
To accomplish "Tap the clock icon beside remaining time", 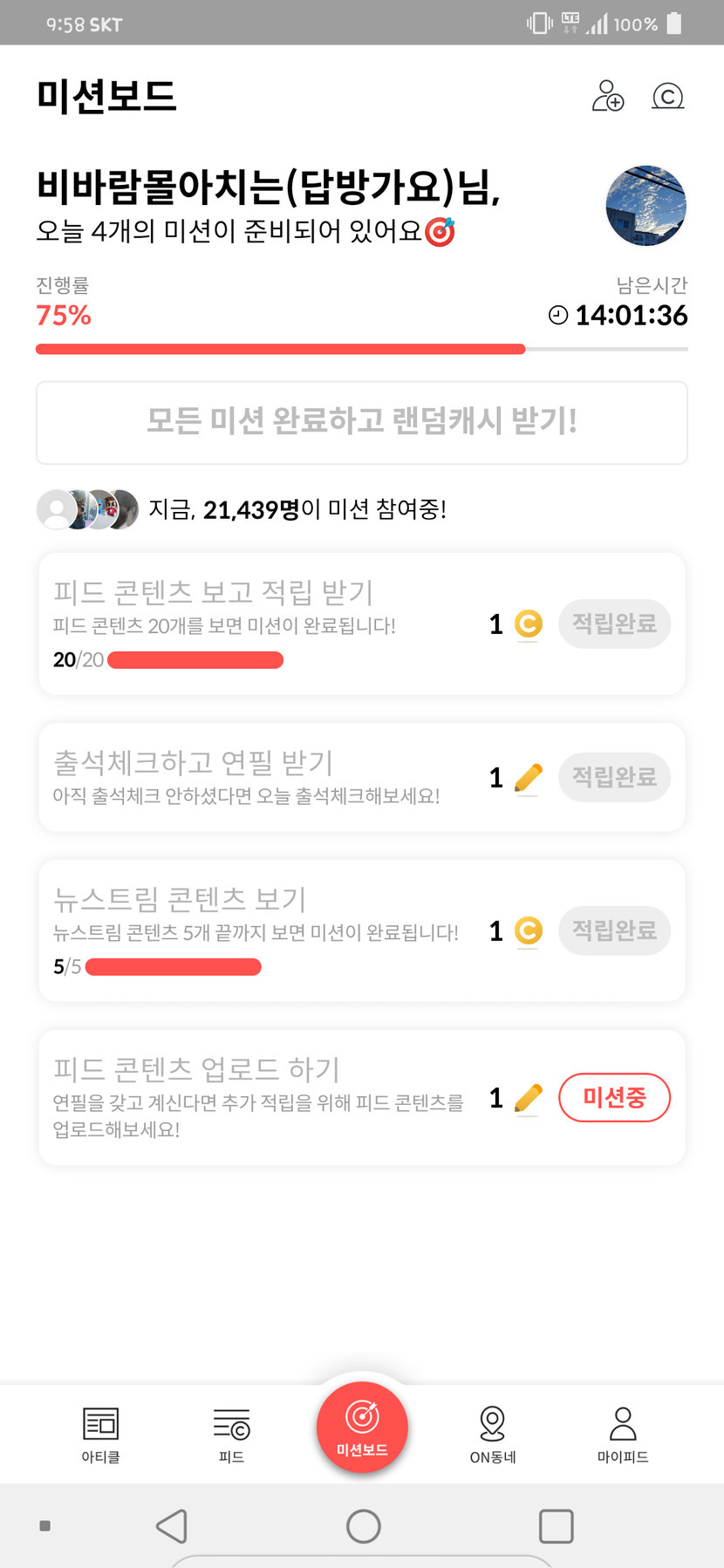I will (x=558, y=316).
